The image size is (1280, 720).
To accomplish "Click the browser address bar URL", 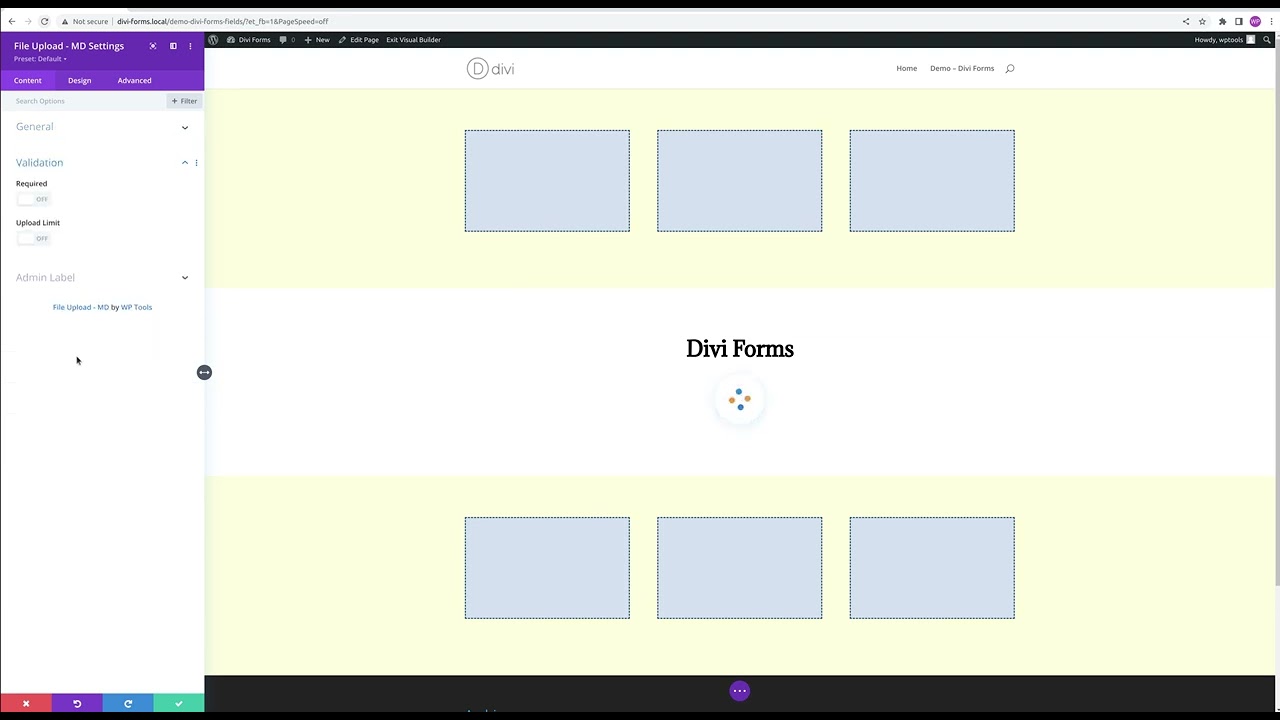I will pyautogui.click(x=222, y=21).
